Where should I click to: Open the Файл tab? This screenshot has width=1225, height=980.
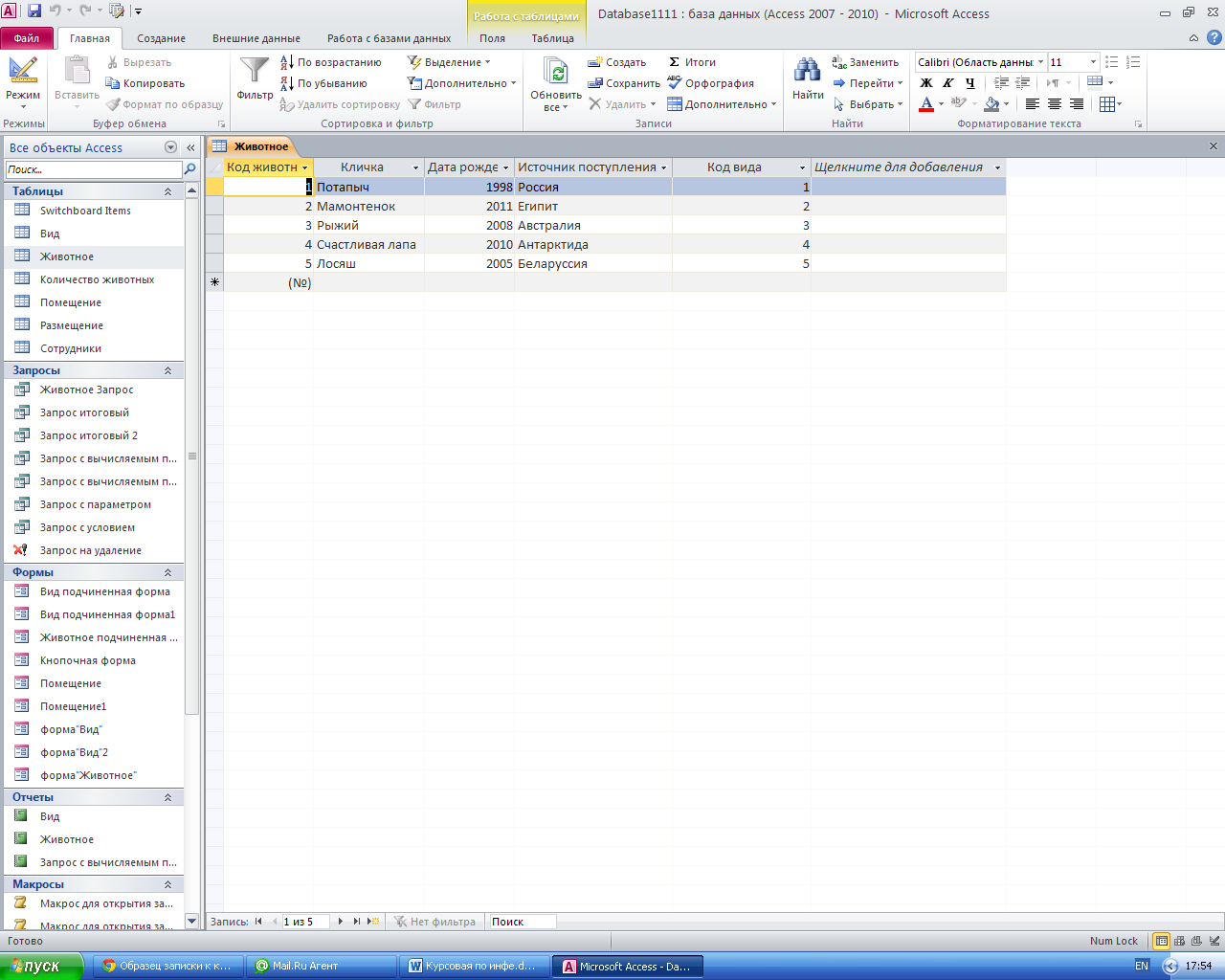coord(27,38)
